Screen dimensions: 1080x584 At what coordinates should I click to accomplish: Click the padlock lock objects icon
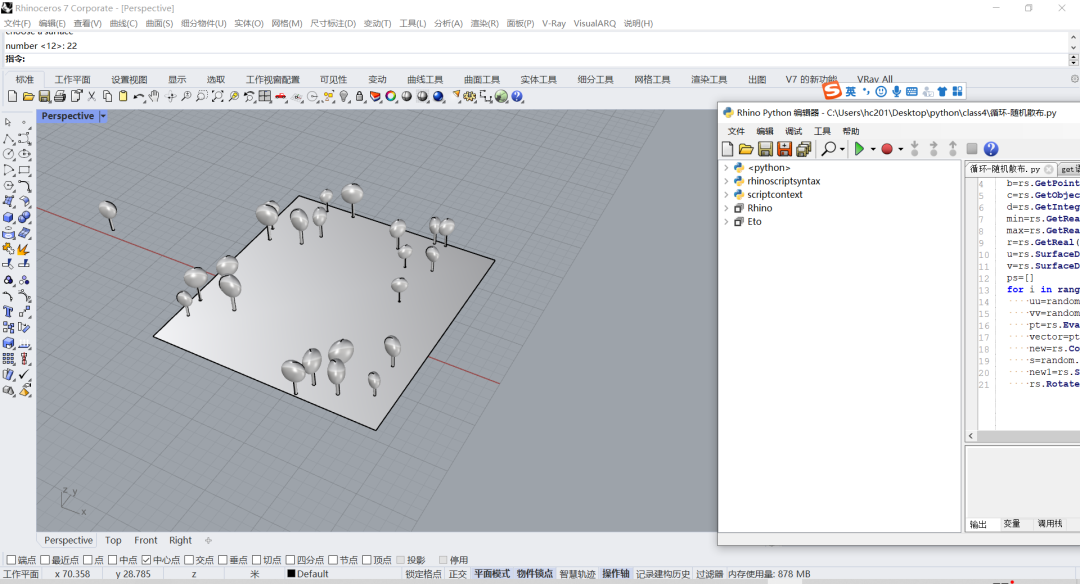pyautogui.click(x=360, y=96)
